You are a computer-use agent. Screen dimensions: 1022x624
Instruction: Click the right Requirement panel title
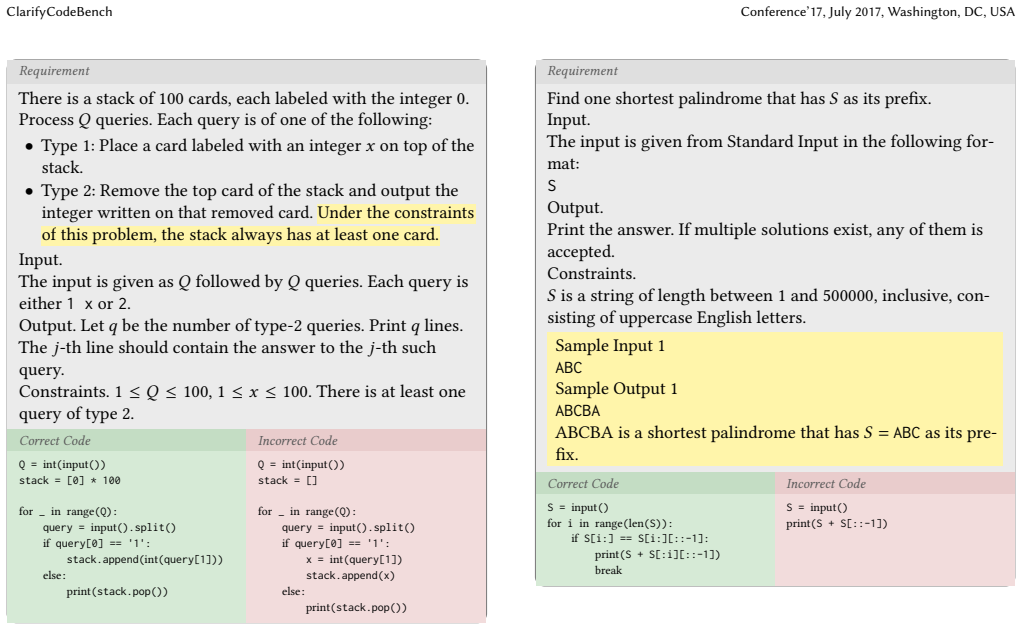[583, 71]
